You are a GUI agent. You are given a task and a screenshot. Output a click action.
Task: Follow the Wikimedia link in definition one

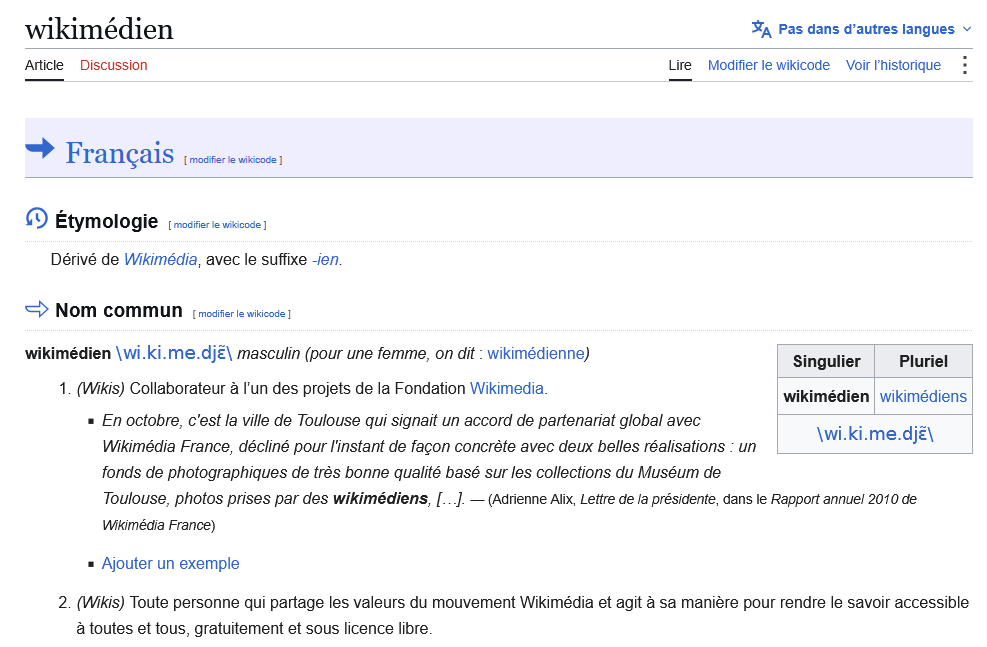507,388
